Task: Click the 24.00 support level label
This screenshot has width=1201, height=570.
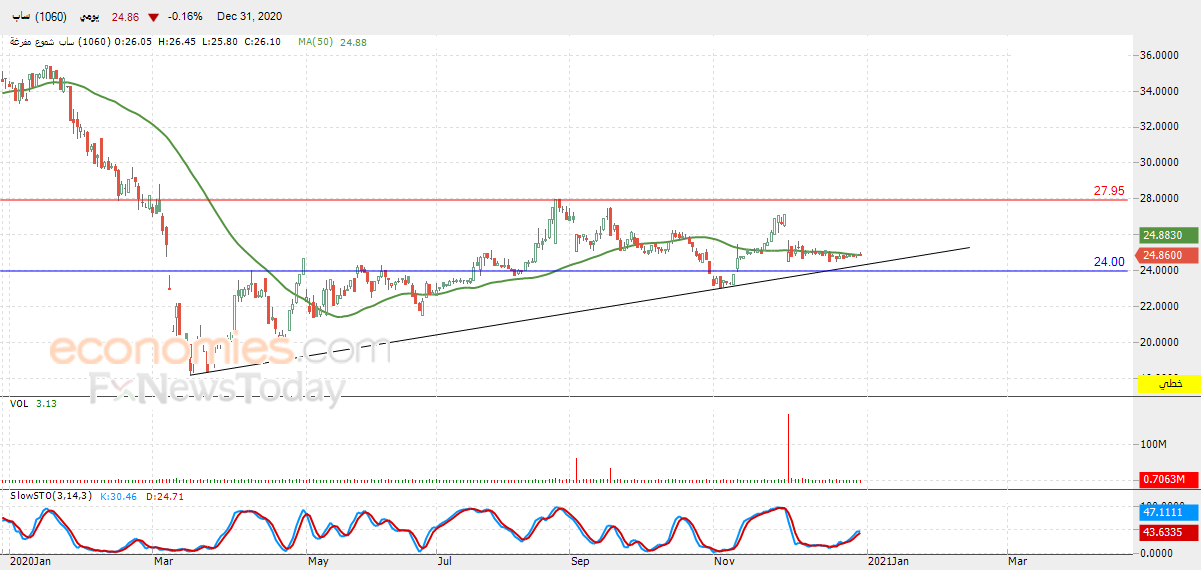Action: click(1109, 262)
